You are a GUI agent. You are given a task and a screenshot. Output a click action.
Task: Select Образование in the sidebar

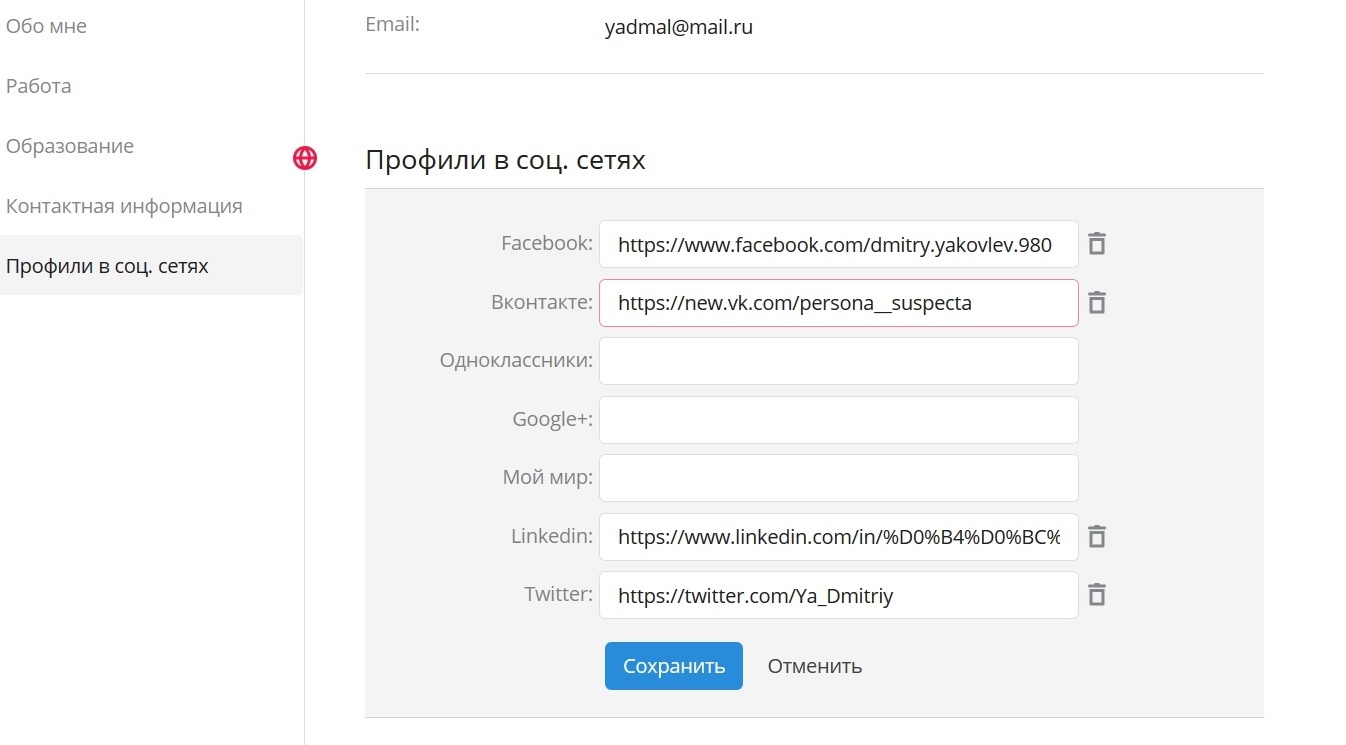click(x=70, y=146)
